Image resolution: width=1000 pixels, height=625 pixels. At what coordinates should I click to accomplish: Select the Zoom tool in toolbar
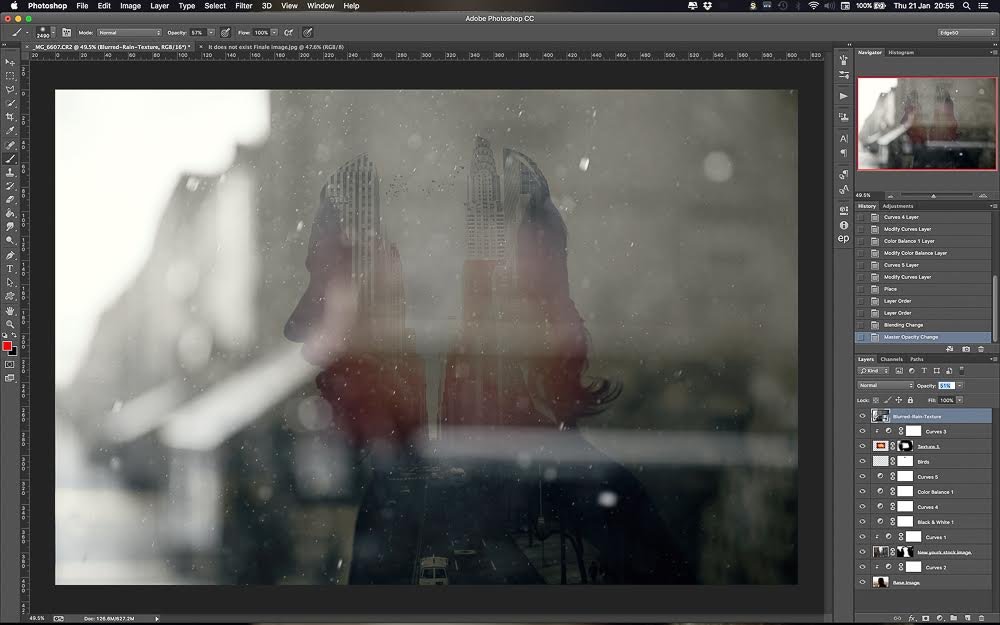[10, 324]
